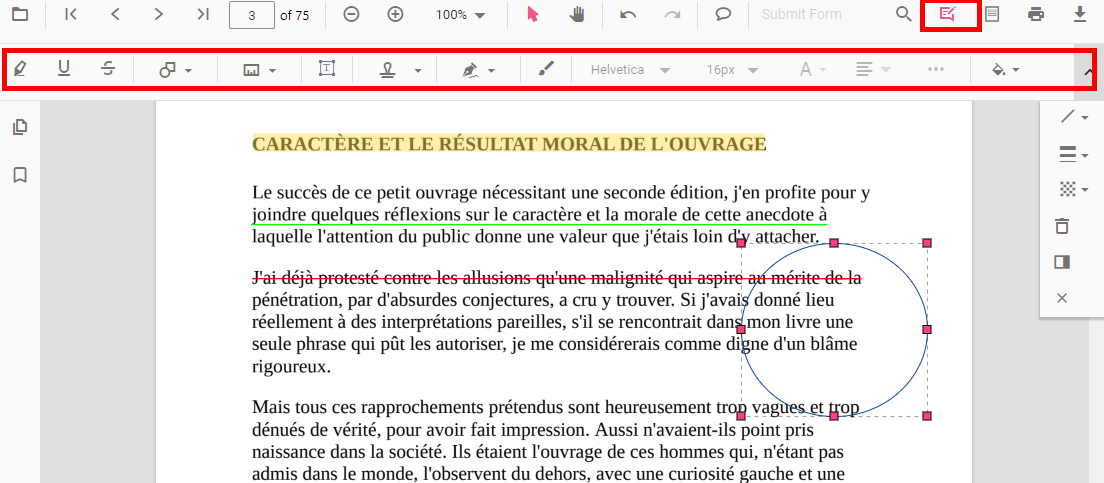
Task: Delete the selected annotation with trash icon
Action: click(1062, 226)
